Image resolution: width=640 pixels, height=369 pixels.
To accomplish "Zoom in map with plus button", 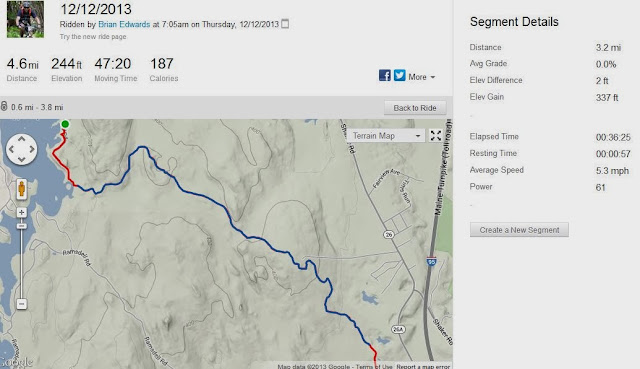I will coord(22,212).
